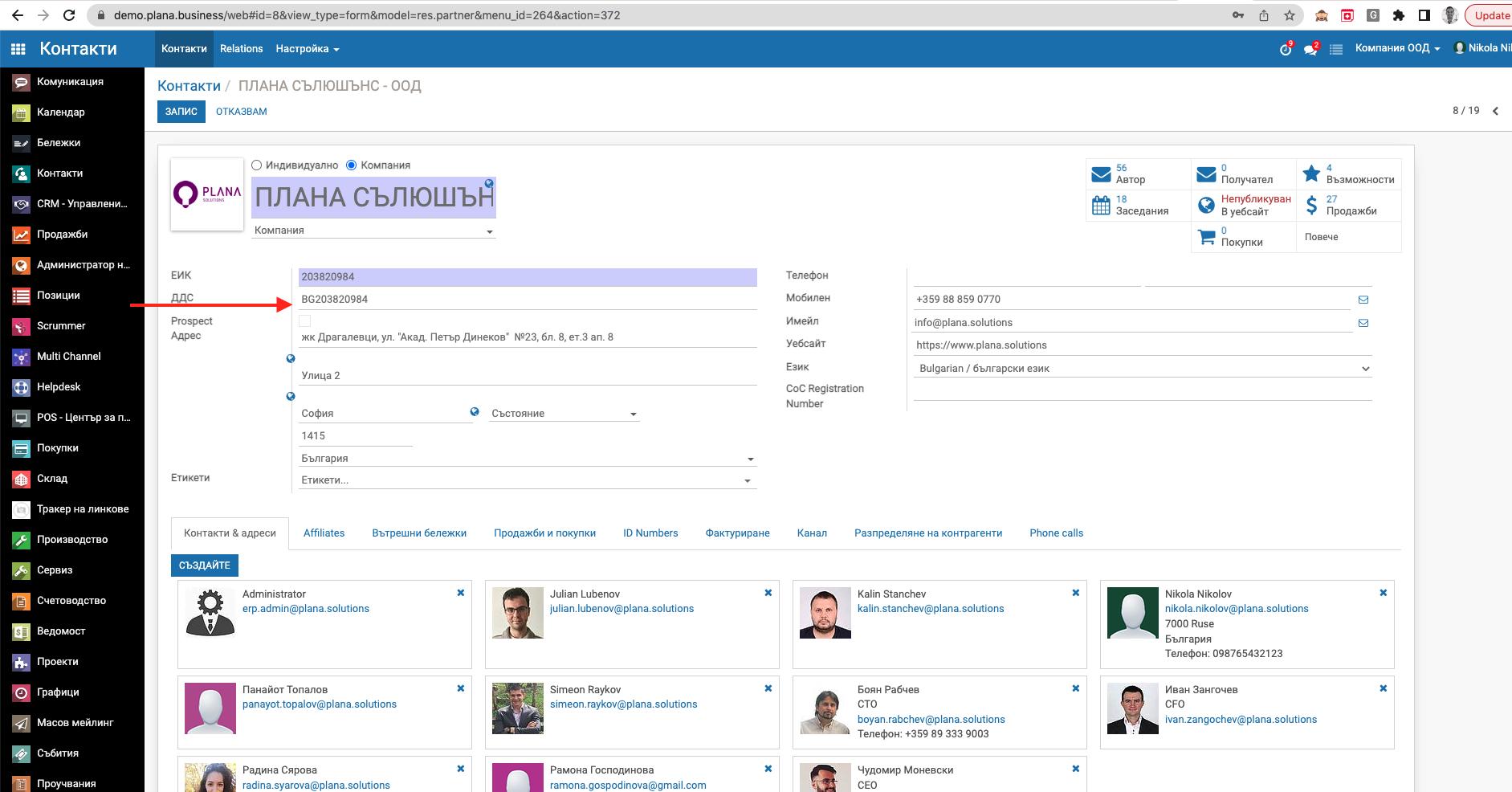Open Производство app in sidebar
The image size is (1512, 792).
(x=72, y=540)
